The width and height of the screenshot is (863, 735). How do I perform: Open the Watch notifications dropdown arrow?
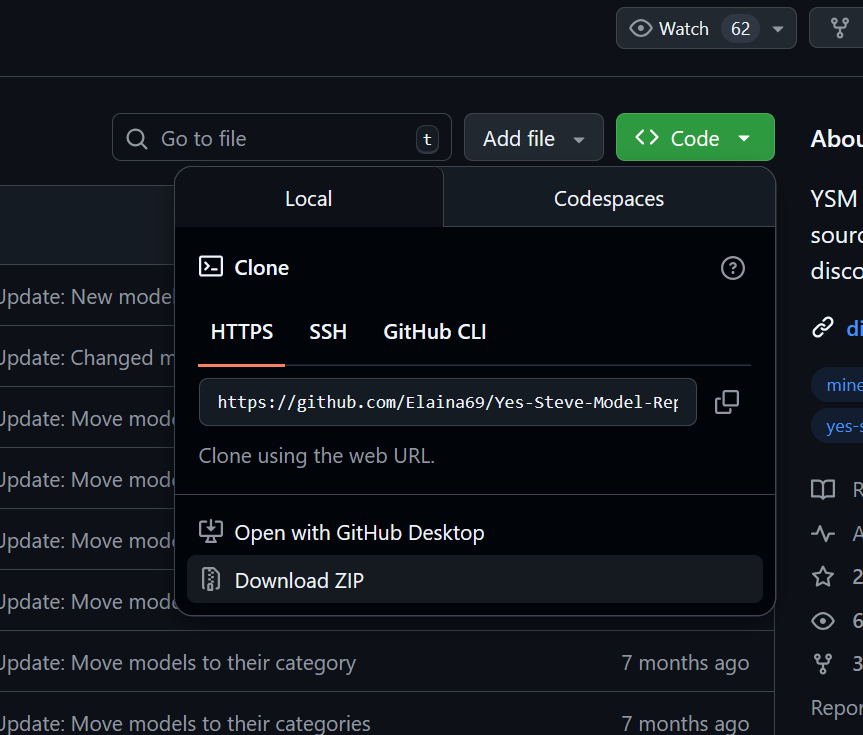(x=778, y=29)
